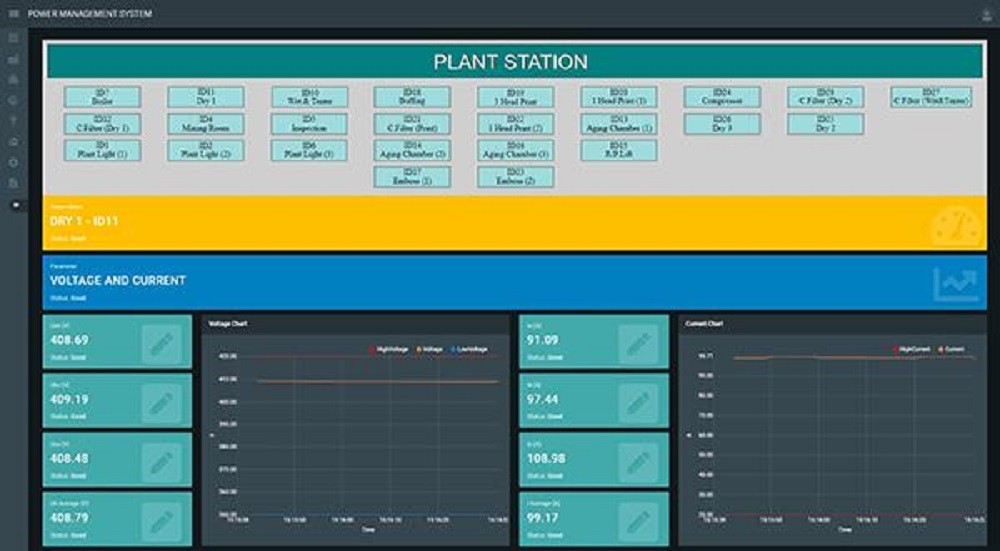
Task: Open the user account icon in the header
Action: [988, 14]
